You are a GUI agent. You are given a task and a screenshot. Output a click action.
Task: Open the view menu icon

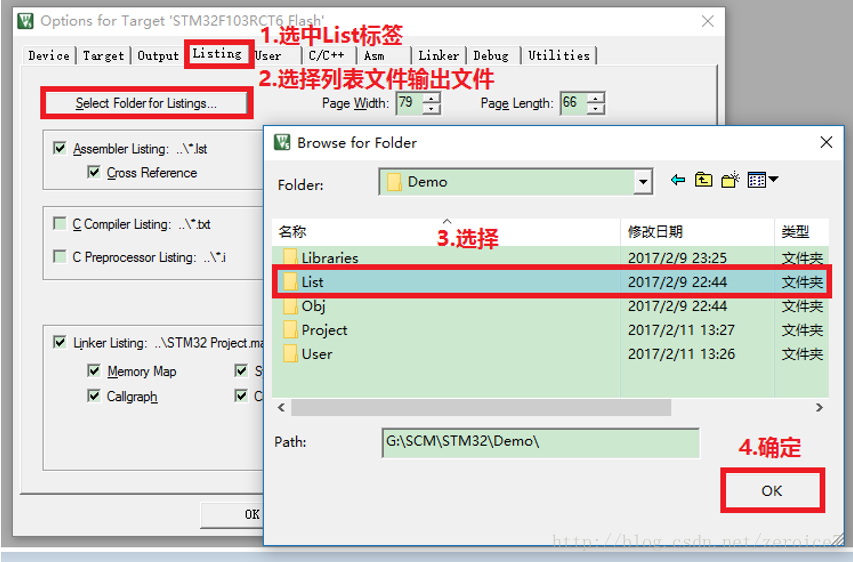[x=763, y=180]
